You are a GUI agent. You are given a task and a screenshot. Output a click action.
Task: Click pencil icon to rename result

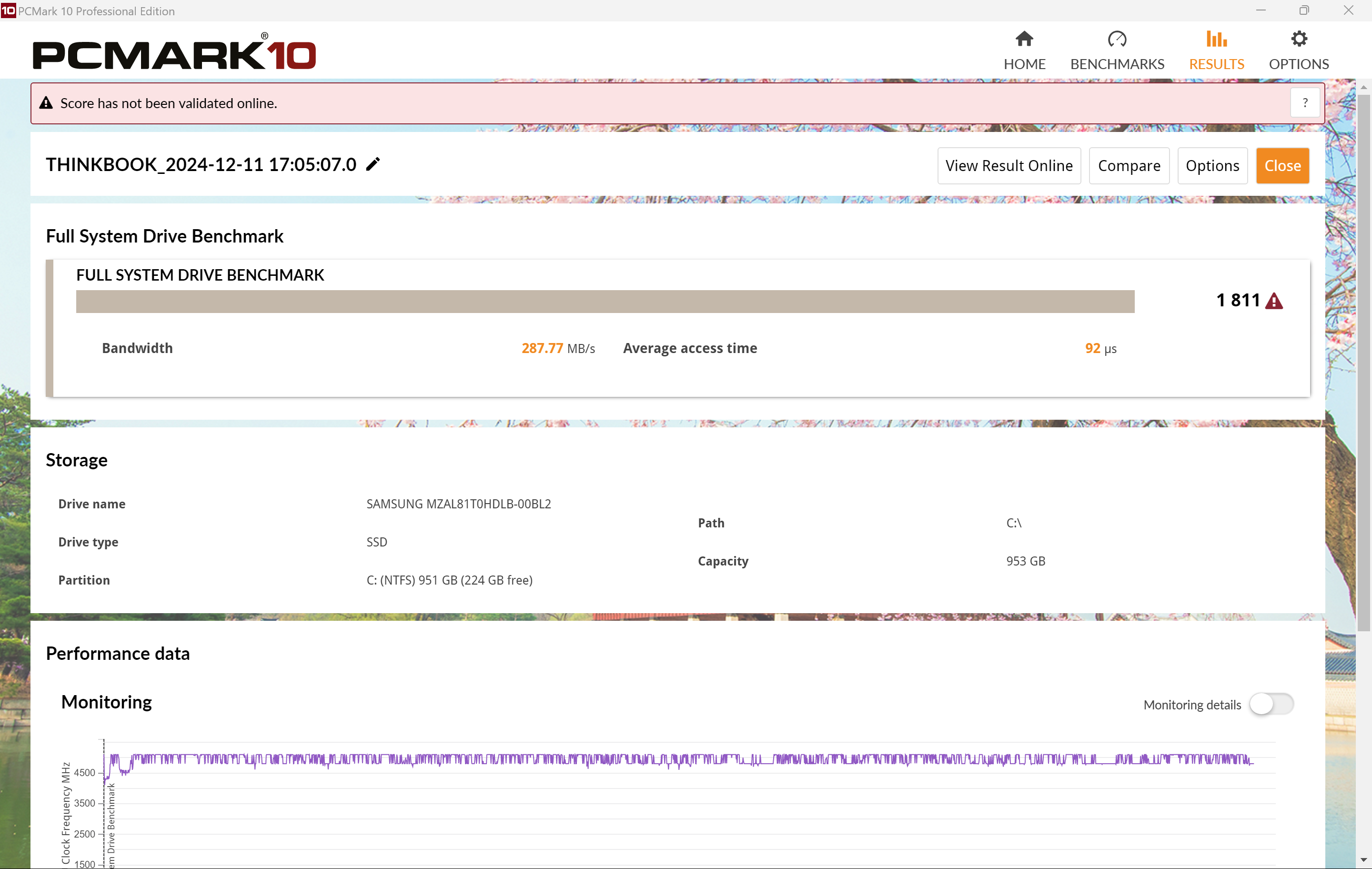[x=373, y=165]
